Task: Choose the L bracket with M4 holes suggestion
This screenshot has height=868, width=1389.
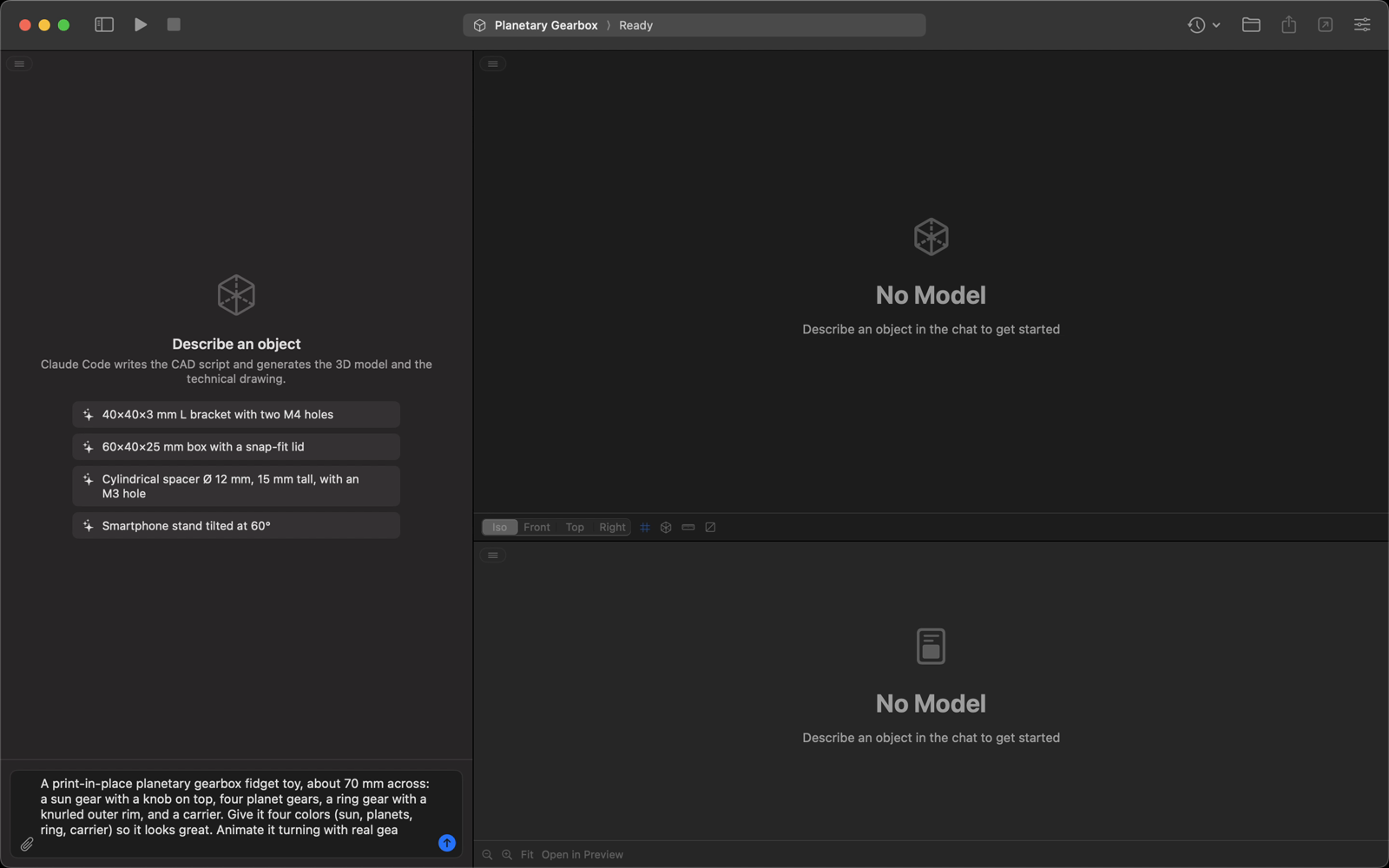Action: pos(236,415)
